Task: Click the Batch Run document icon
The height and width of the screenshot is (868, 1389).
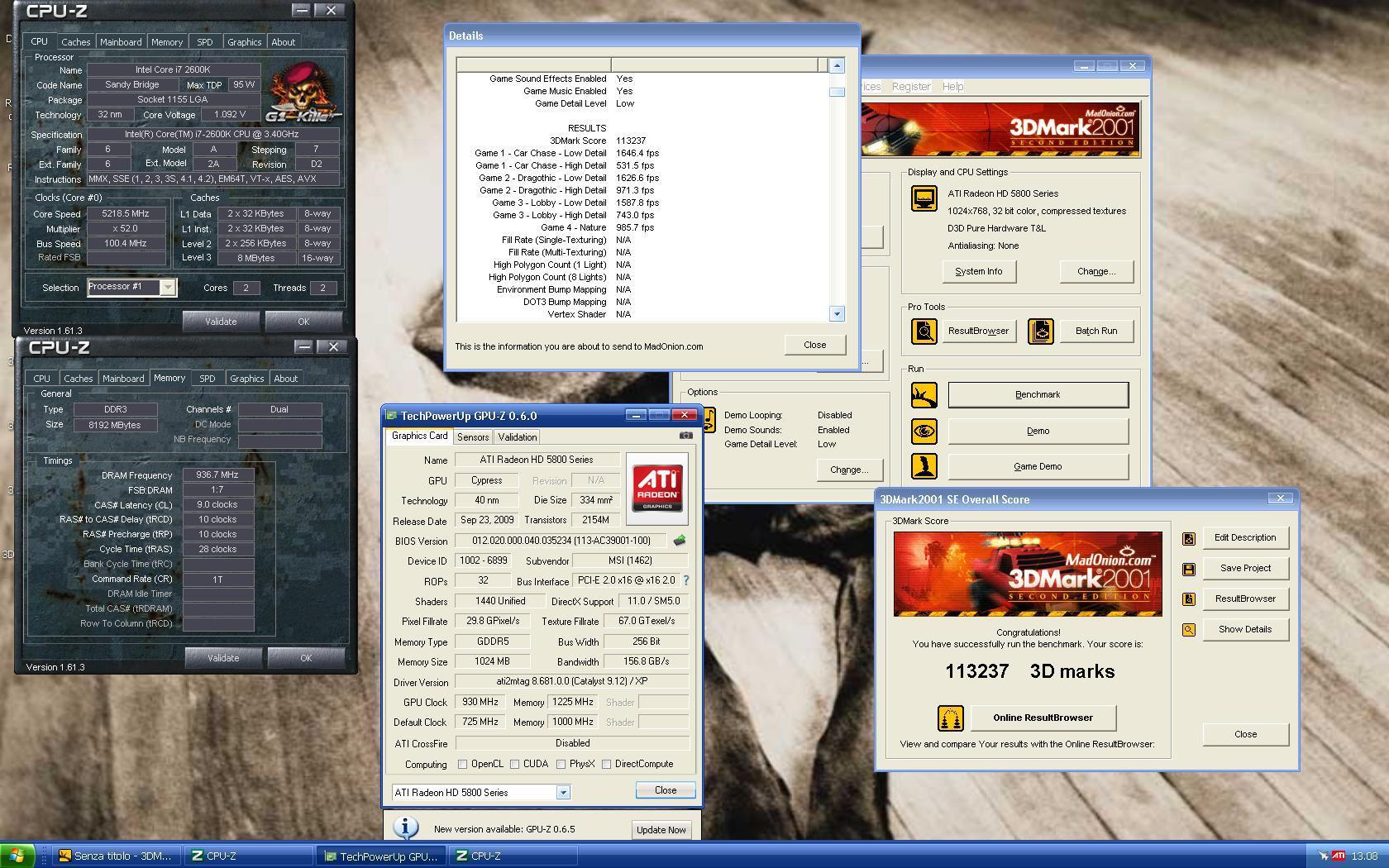Action: (x=1040, y=331)
